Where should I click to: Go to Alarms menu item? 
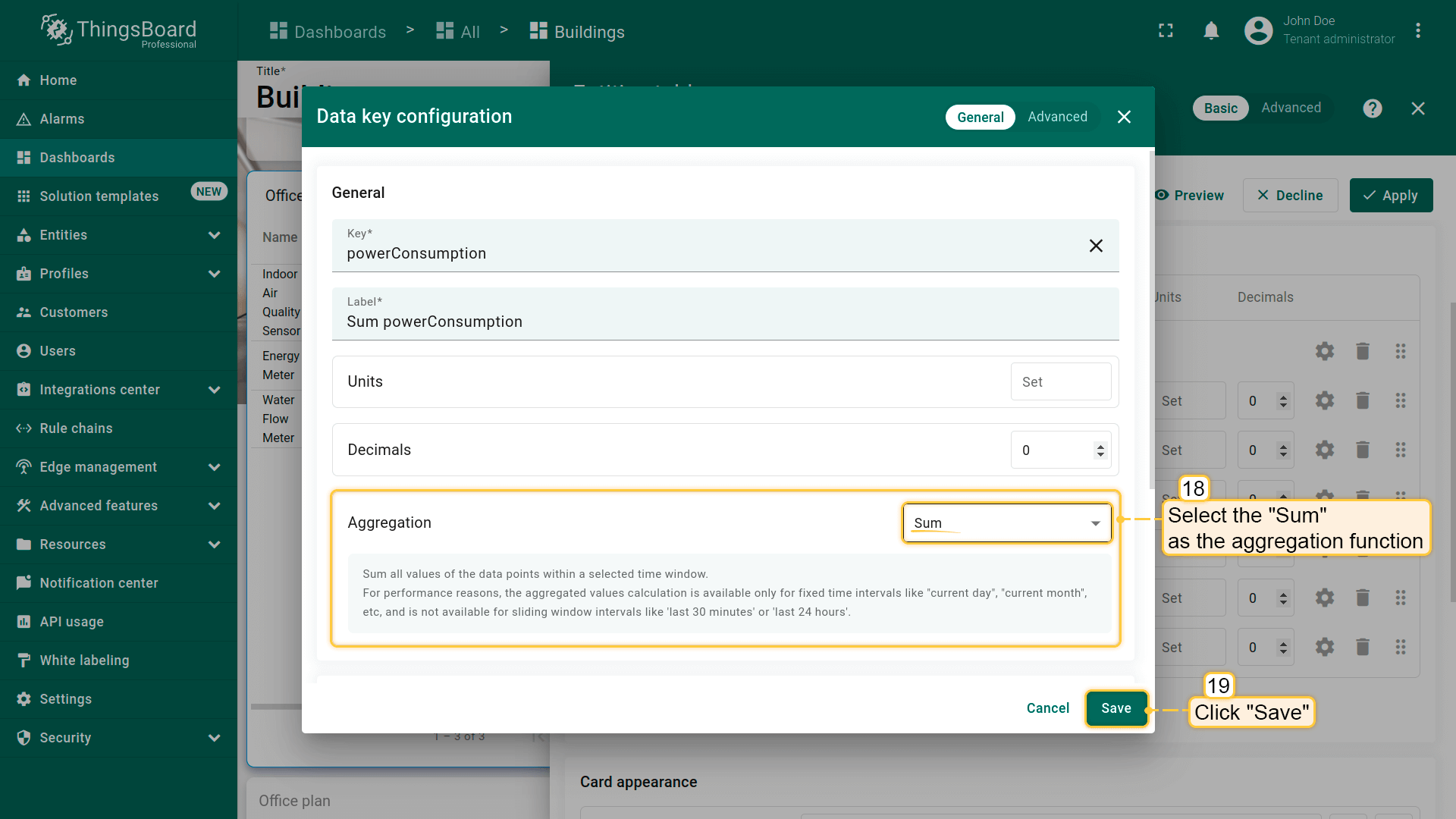click(62, 119)
